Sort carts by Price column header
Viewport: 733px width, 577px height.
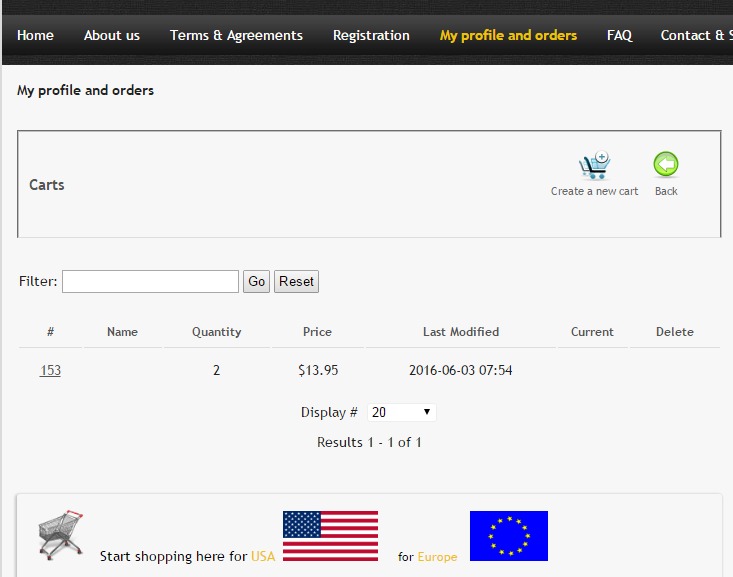pos(317,332)
